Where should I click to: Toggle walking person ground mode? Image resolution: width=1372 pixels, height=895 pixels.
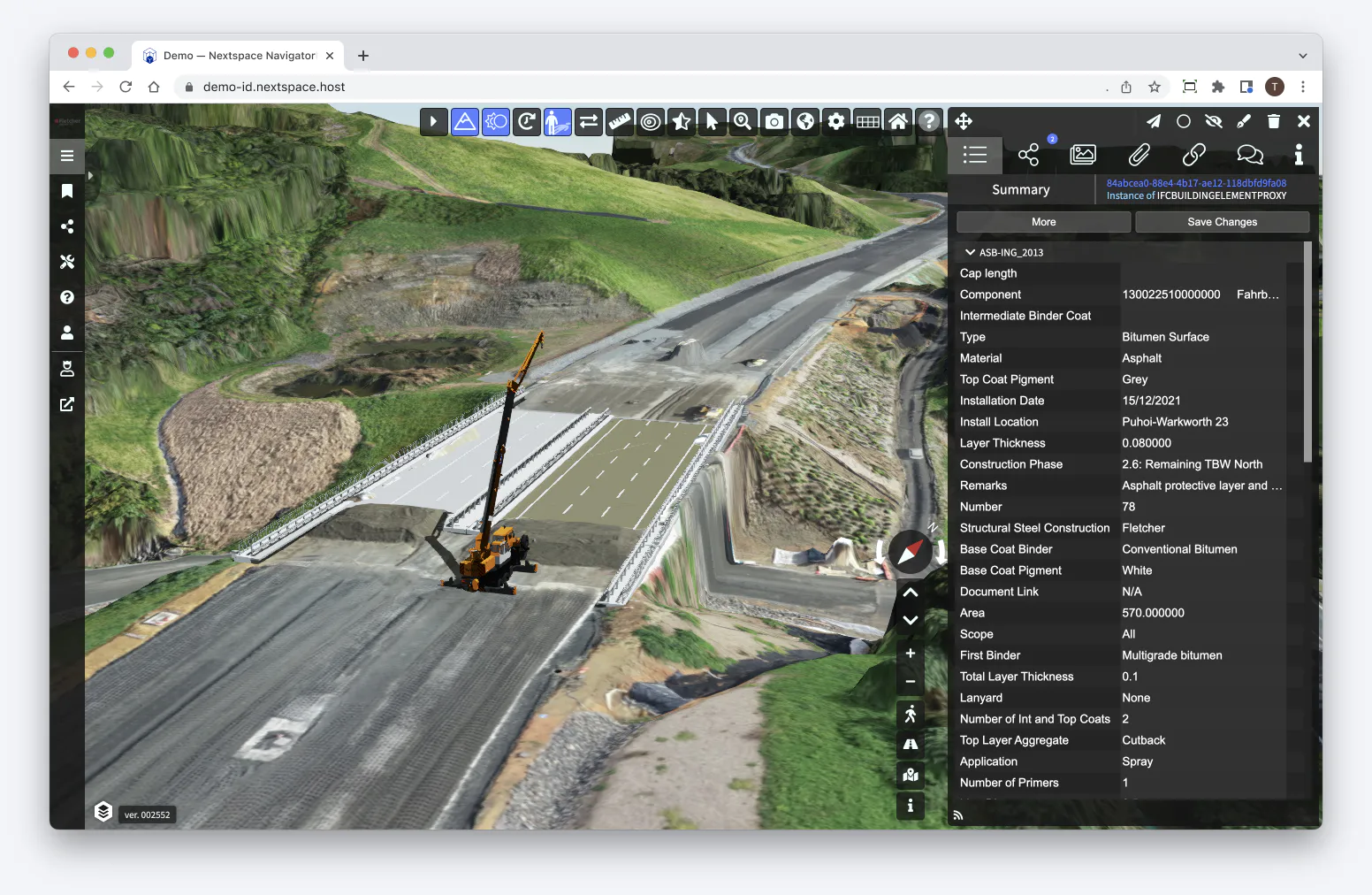(911, 715)
